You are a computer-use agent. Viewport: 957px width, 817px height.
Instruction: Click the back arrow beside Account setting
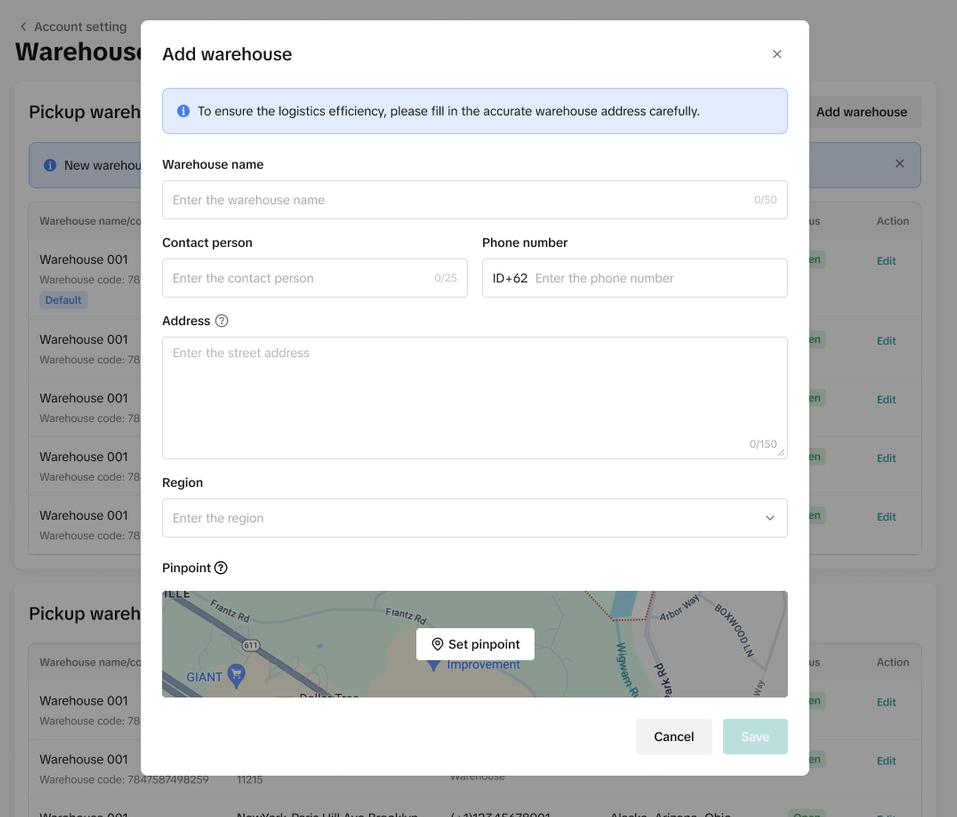coord(24,27)
